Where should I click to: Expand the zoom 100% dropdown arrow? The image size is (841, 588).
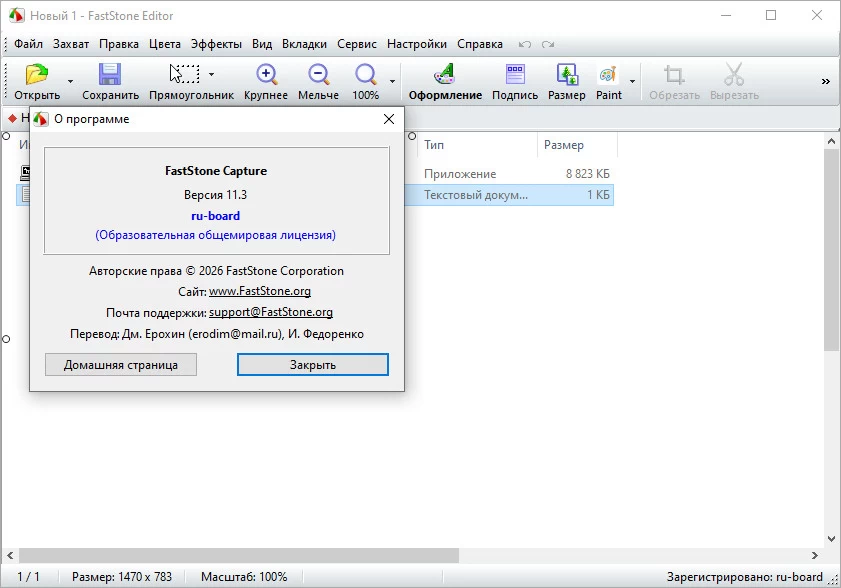[x=392, y=82]
